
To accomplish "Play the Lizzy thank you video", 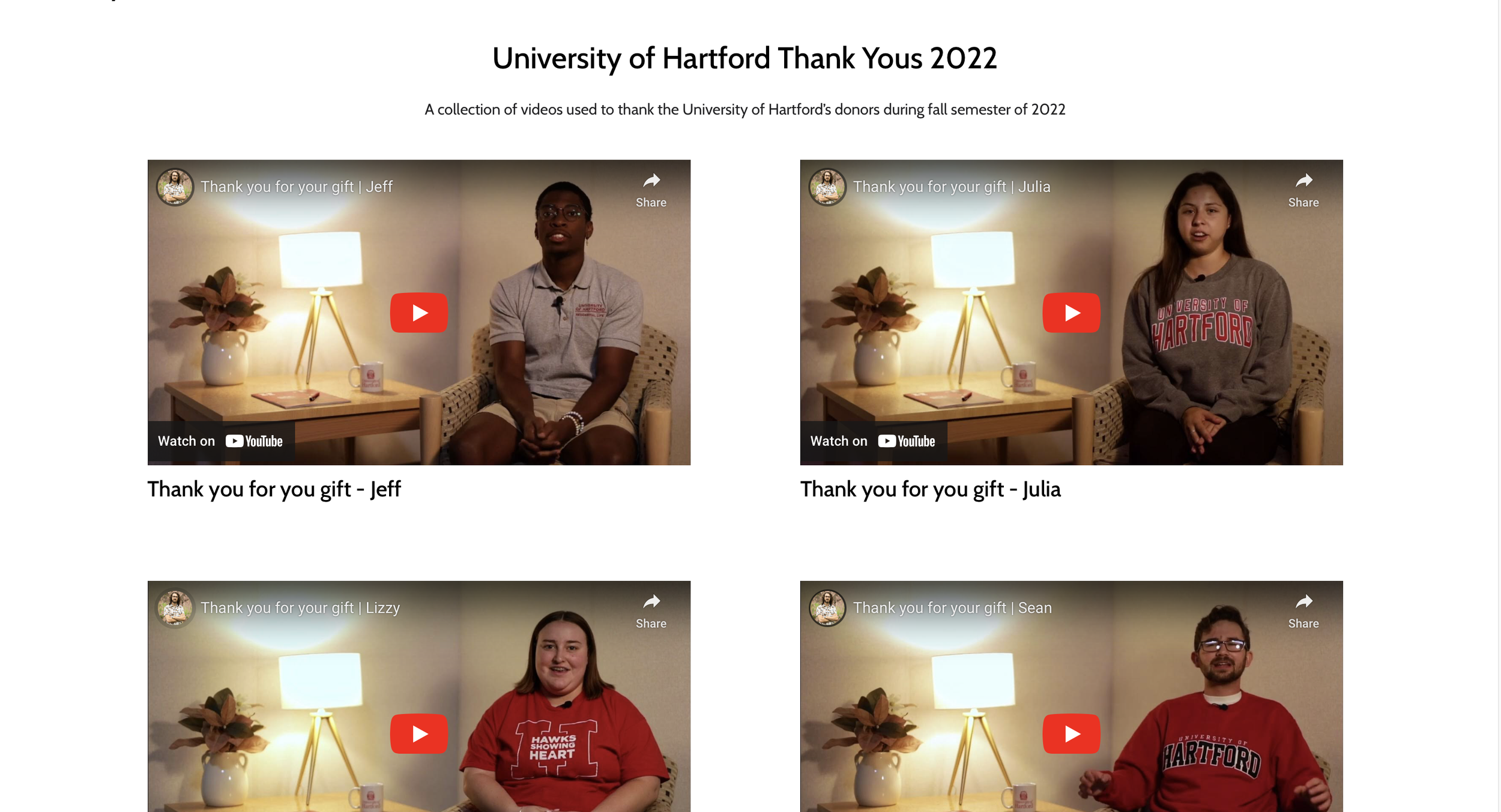I will [x=418, y=733].
